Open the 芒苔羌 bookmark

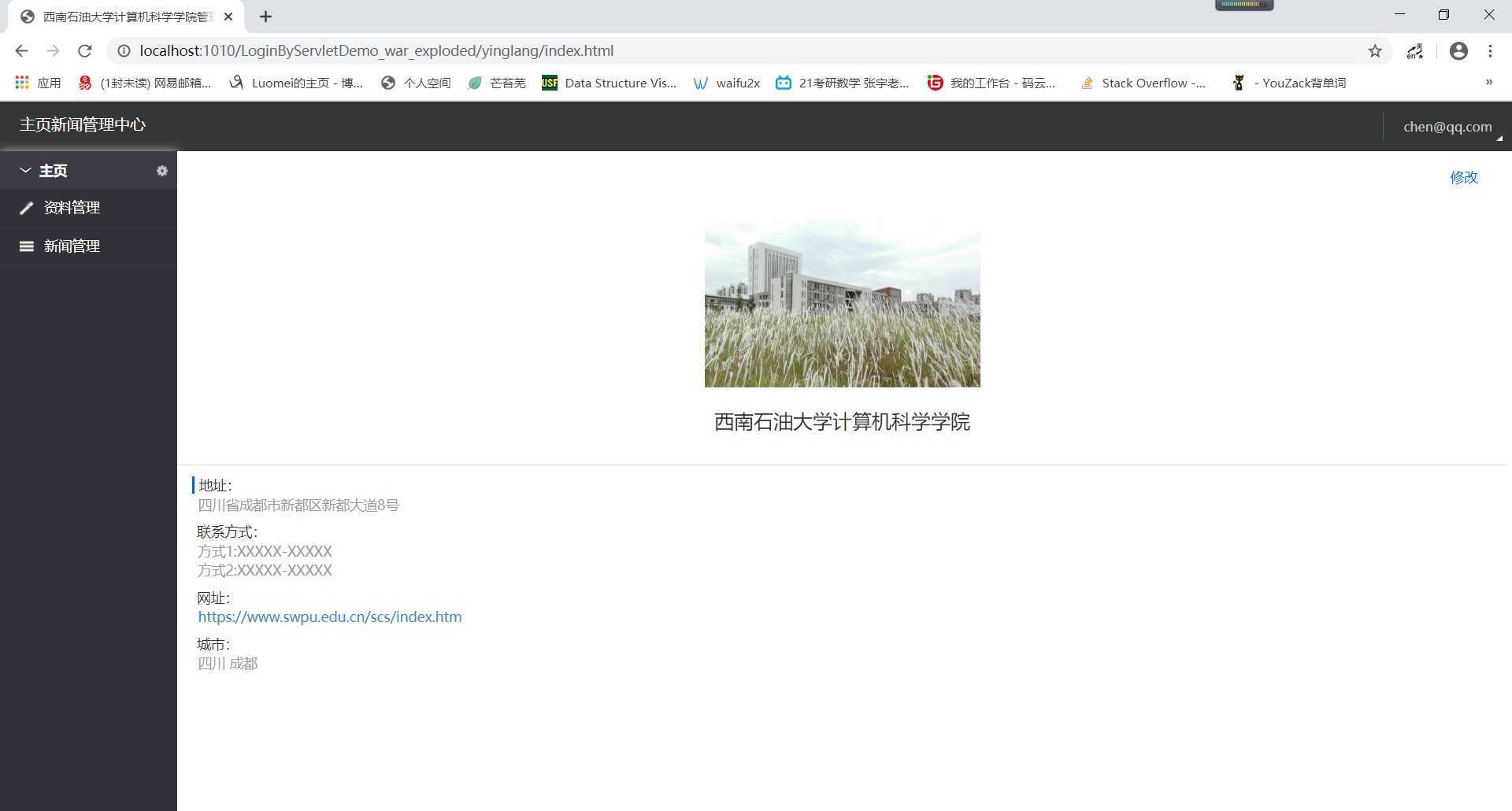click(x=496, y=83)
